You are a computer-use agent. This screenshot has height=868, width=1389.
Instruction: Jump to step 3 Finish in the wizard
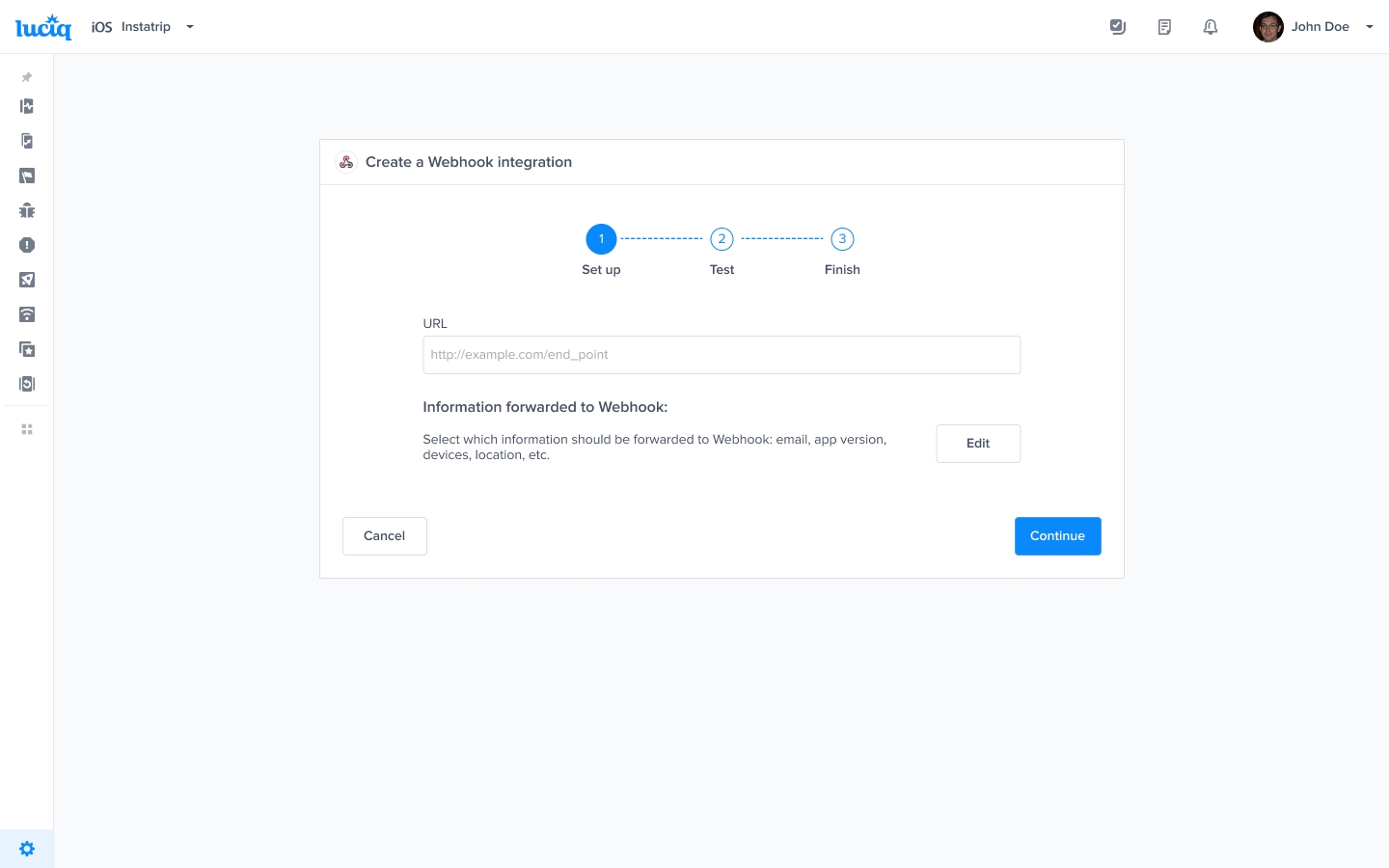click(x=842, y=239)
